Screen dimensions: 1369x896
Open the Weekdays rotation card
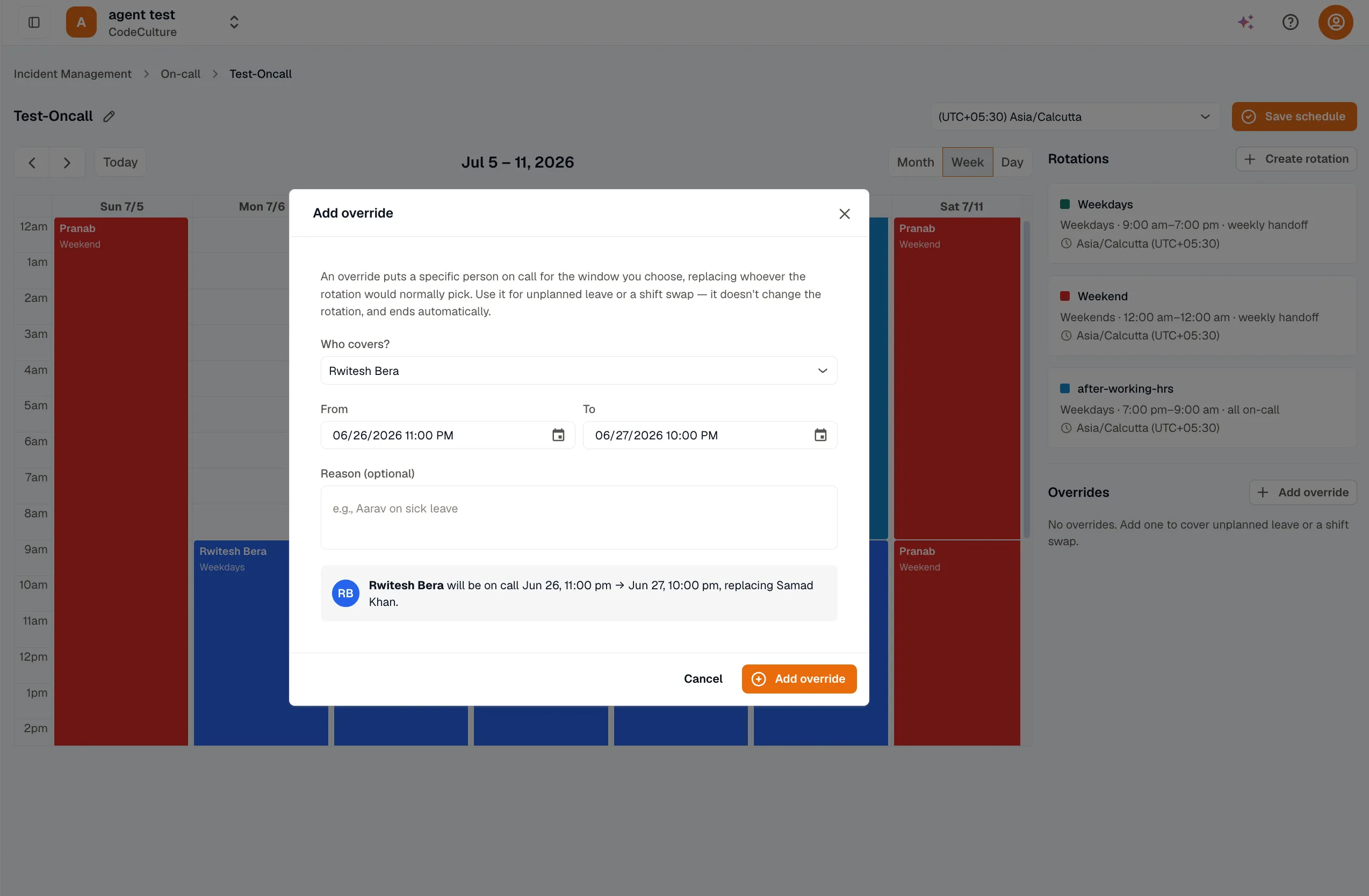(x=1202, y=223)
